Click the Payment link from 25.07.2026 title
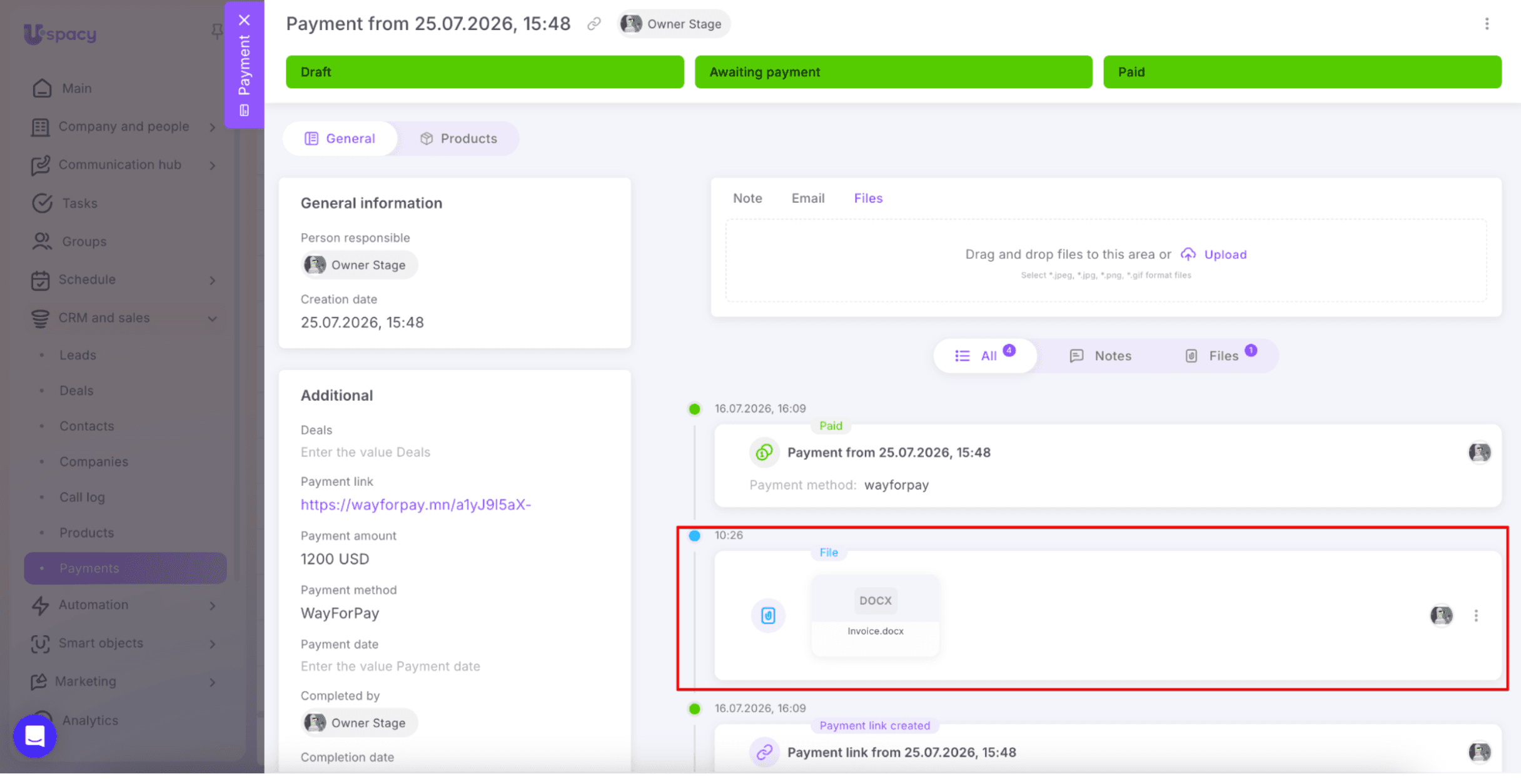1521x784 pixels. tap(901, 752)
